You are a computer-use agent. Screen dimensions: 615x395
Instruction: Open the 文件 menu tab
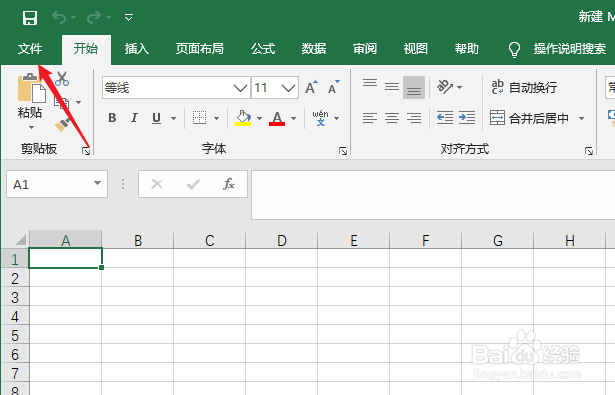pyautogui.click(x=30, y=49)
